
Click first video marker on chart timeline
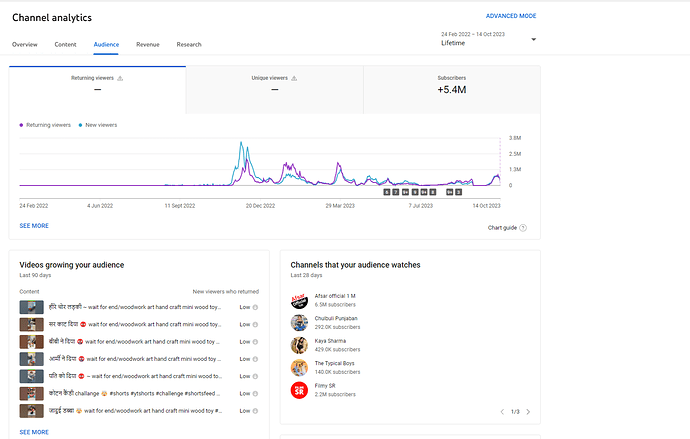point(387,192)
